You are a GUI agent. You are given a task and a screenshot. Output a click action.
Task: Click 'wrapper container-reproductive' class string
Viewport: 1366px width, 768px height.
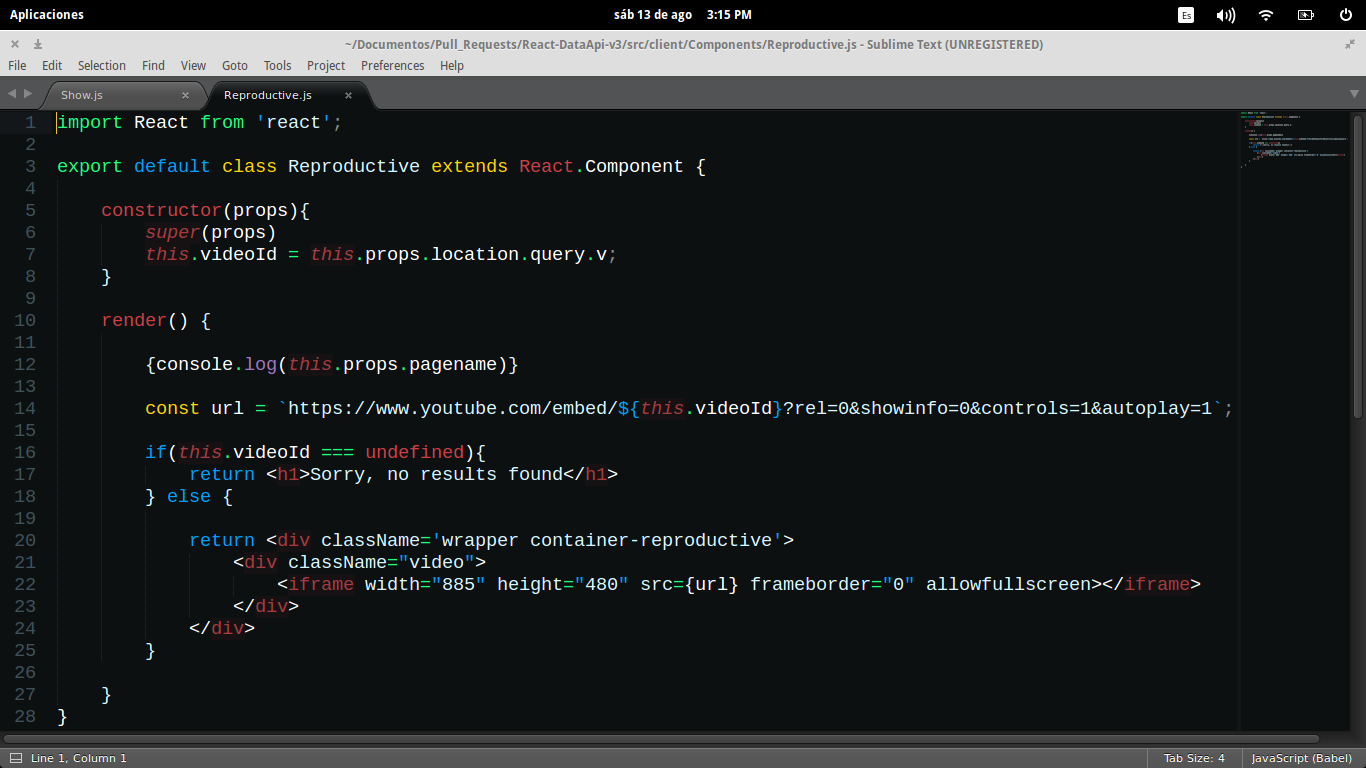tap(607, 540)
